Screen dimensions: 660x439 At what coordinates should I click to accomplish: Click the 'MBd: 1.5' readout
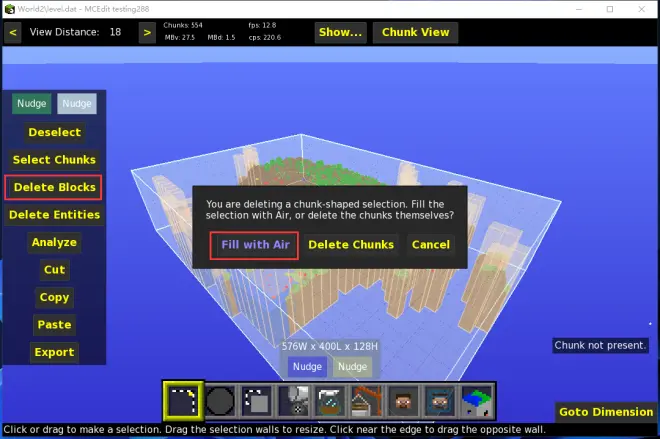pyautogui.click(x=221, y=37)
